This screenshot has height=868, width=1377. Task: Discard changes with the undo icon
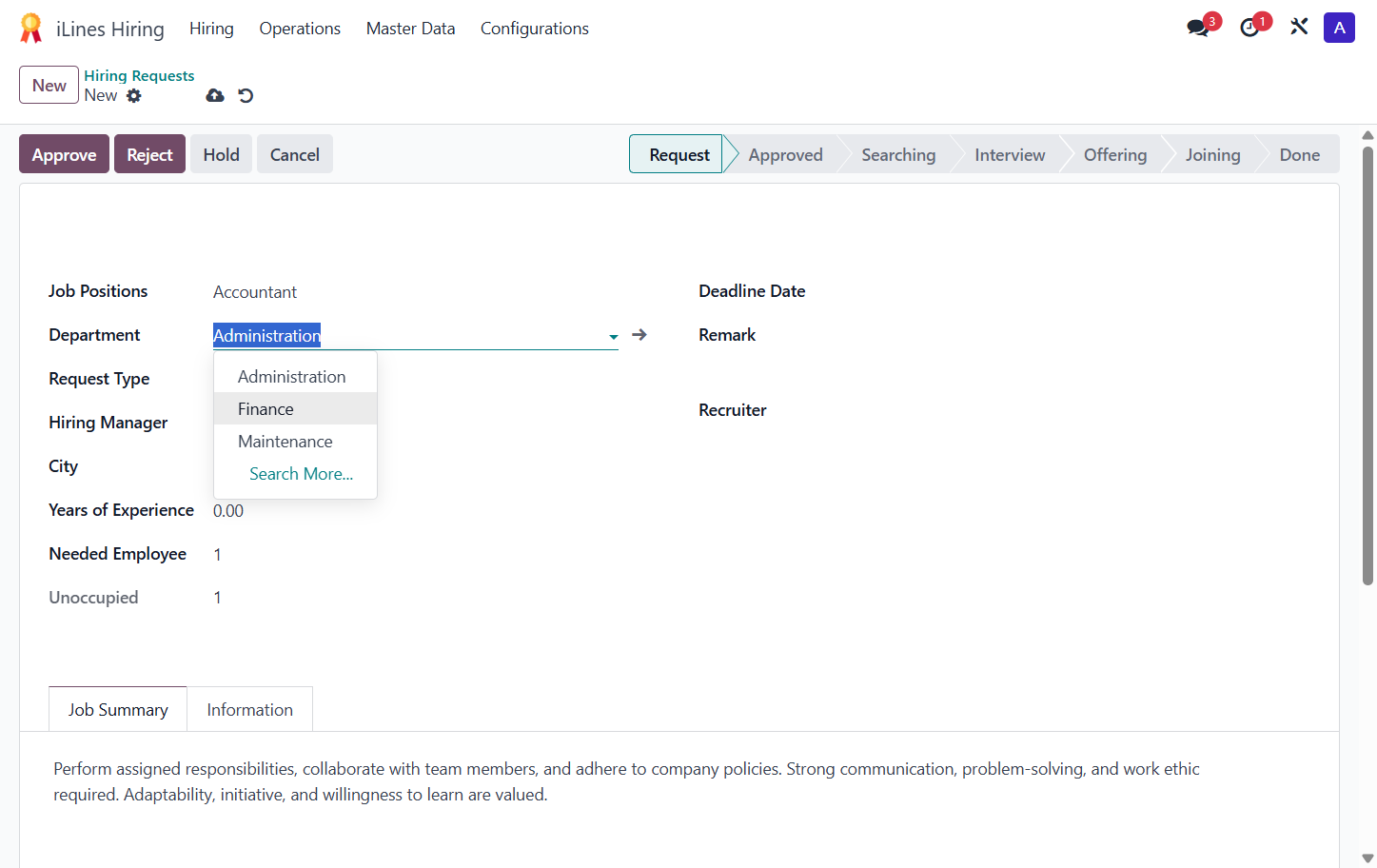coord(246,95)
